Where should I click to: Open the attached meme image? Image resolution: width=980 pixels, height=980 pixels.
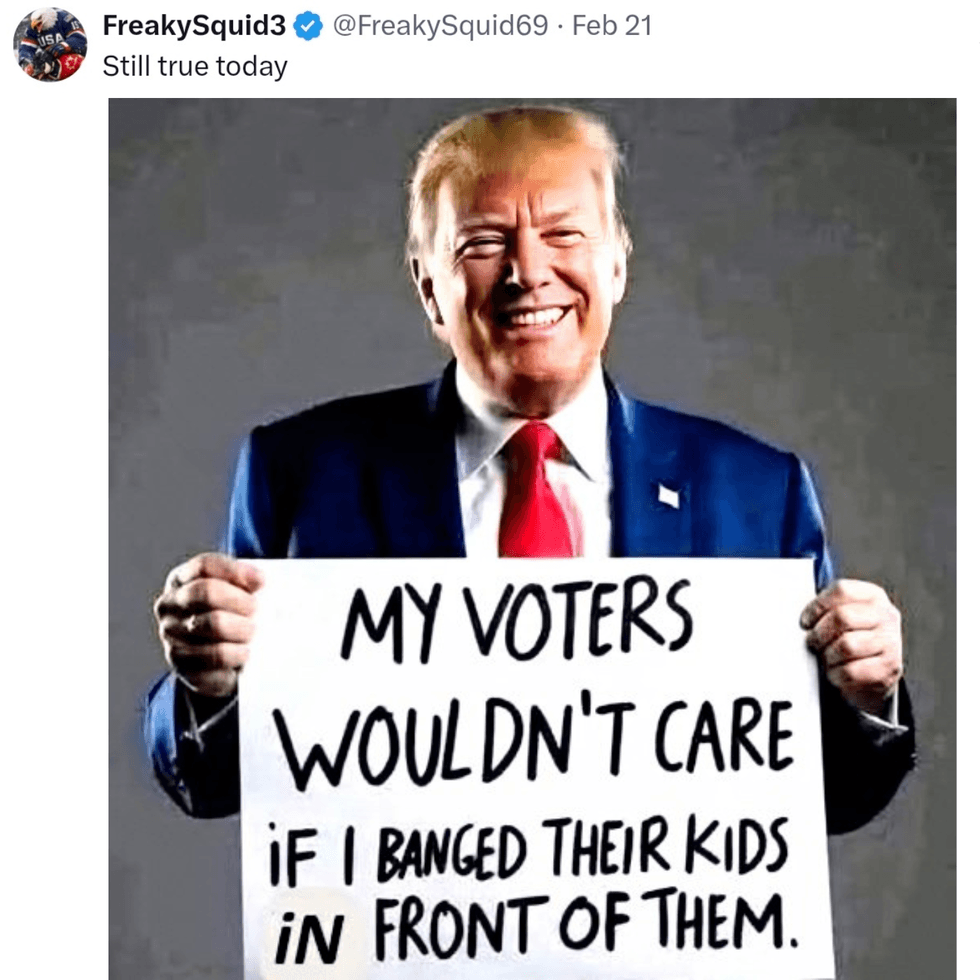coord(532,539)
